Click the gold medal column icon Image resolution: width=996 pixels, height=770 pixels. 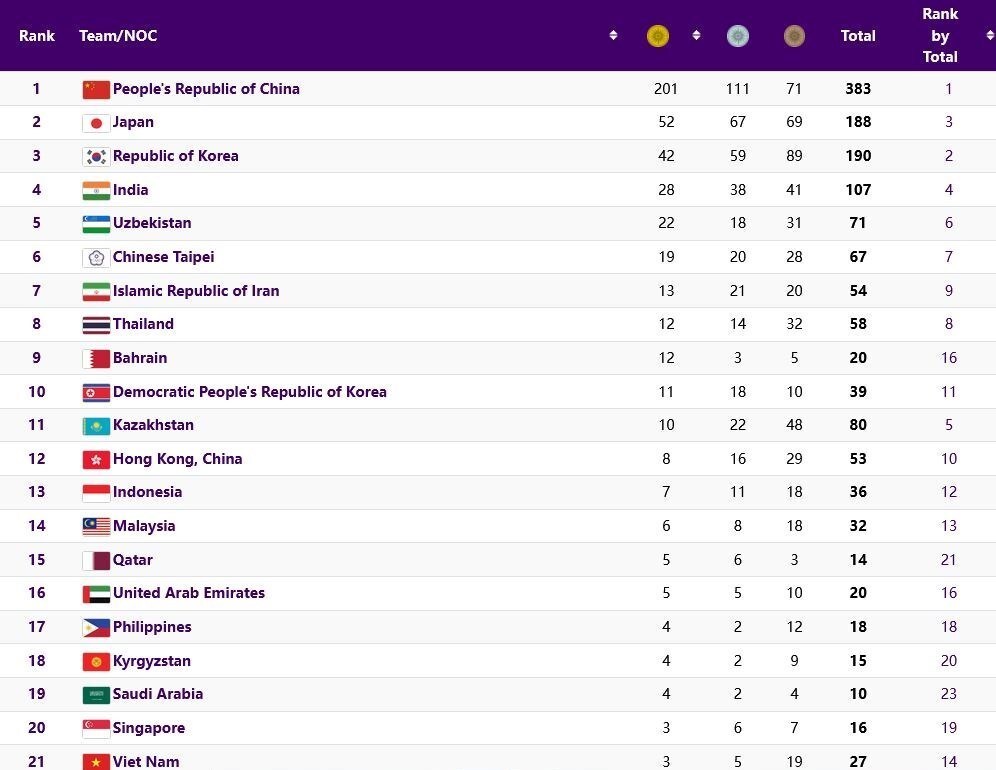click(658, 37)
